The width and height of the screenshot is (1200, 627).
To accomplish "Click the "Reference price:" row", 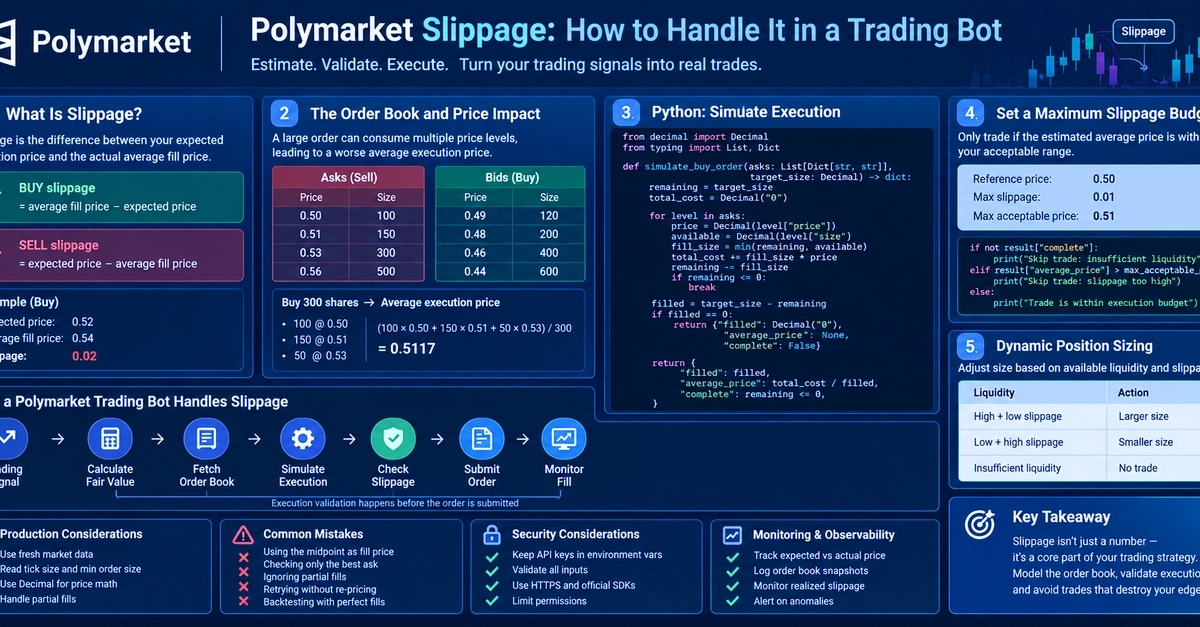I will point(1079,179).
